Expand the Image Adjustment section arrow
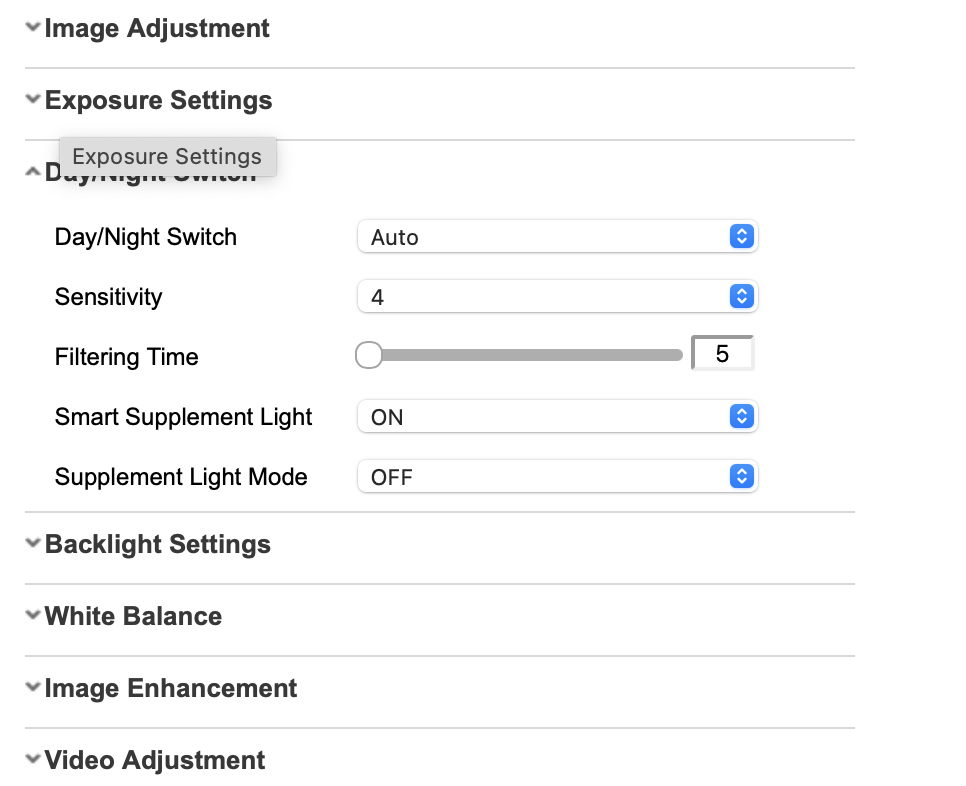The image size is (966, 786). (x=34, y=28)
